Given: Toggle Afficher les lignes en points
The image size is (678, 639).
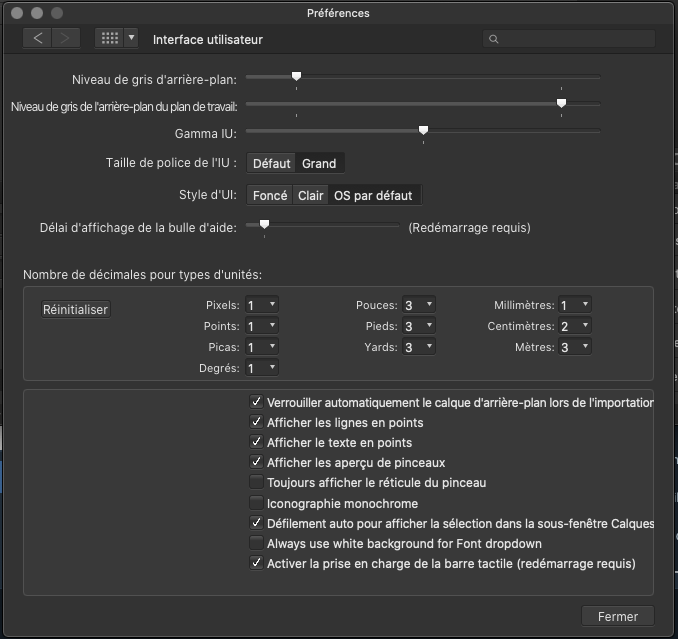Looking at the screenshot, I should coord(256,422).
